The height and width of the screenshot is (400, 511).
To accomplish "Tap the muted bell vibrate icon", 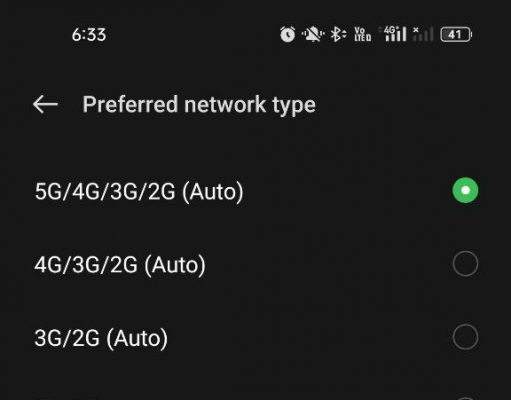I will point(313,34).
